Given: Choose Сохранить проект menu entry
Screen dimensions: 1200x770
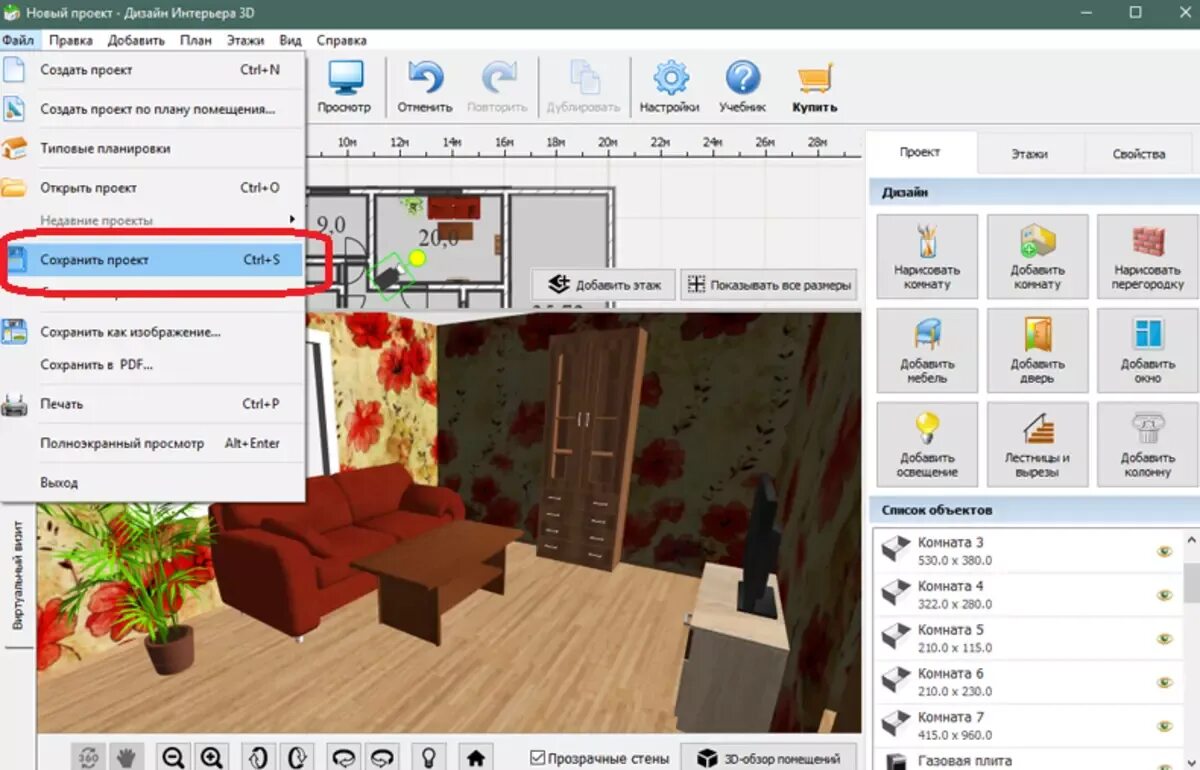Looking at the screenshot, I should 152,260.
